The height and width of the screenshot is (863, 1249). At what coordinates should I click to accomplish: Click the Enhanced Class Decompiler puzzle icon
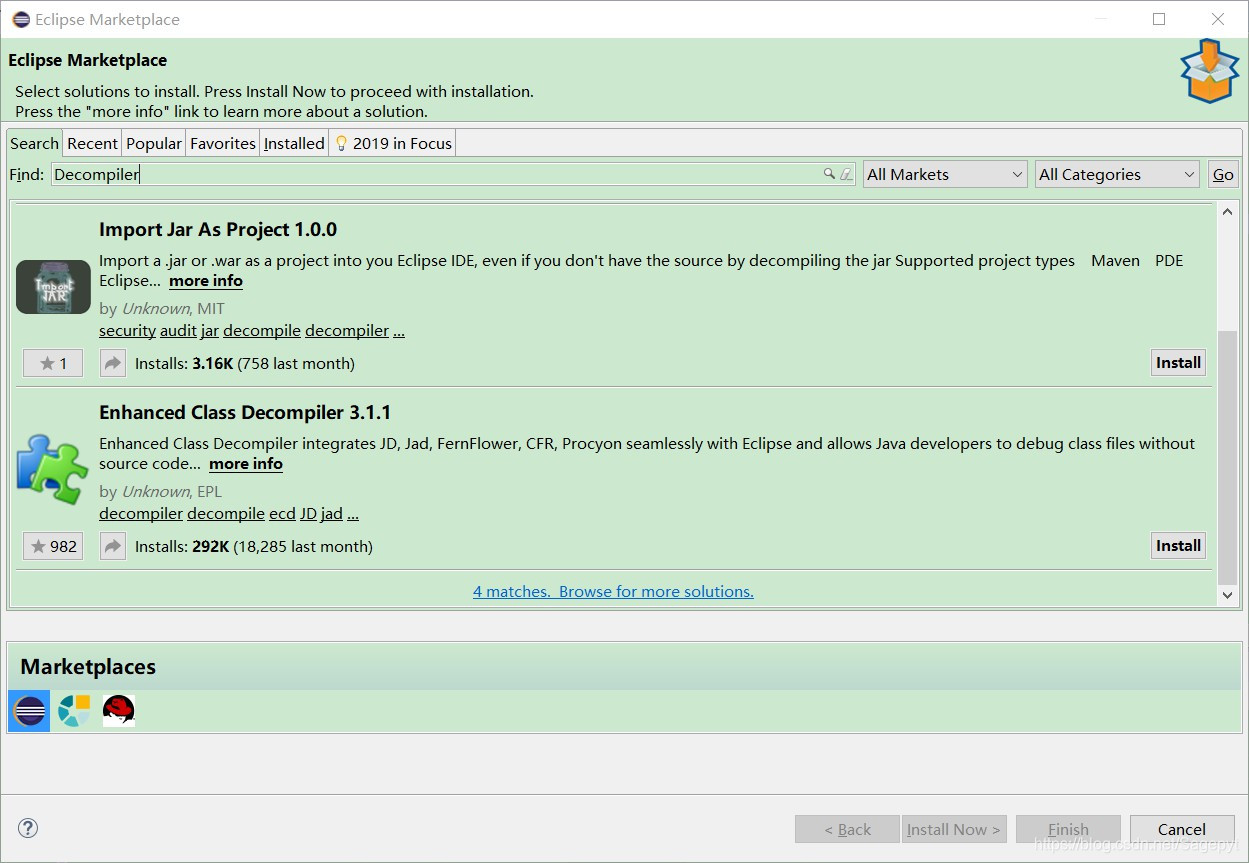[53, 468]
